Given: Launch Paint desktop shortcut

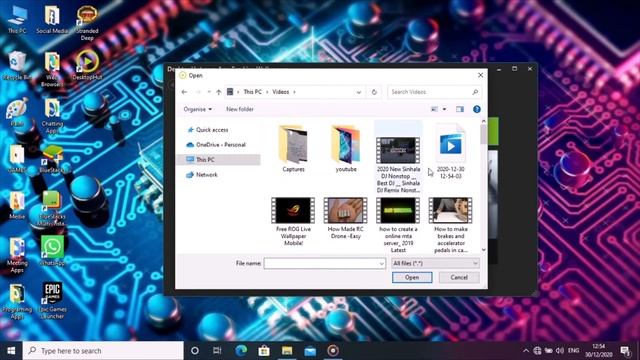Looking at the screenshot, I should pos(17,112).
